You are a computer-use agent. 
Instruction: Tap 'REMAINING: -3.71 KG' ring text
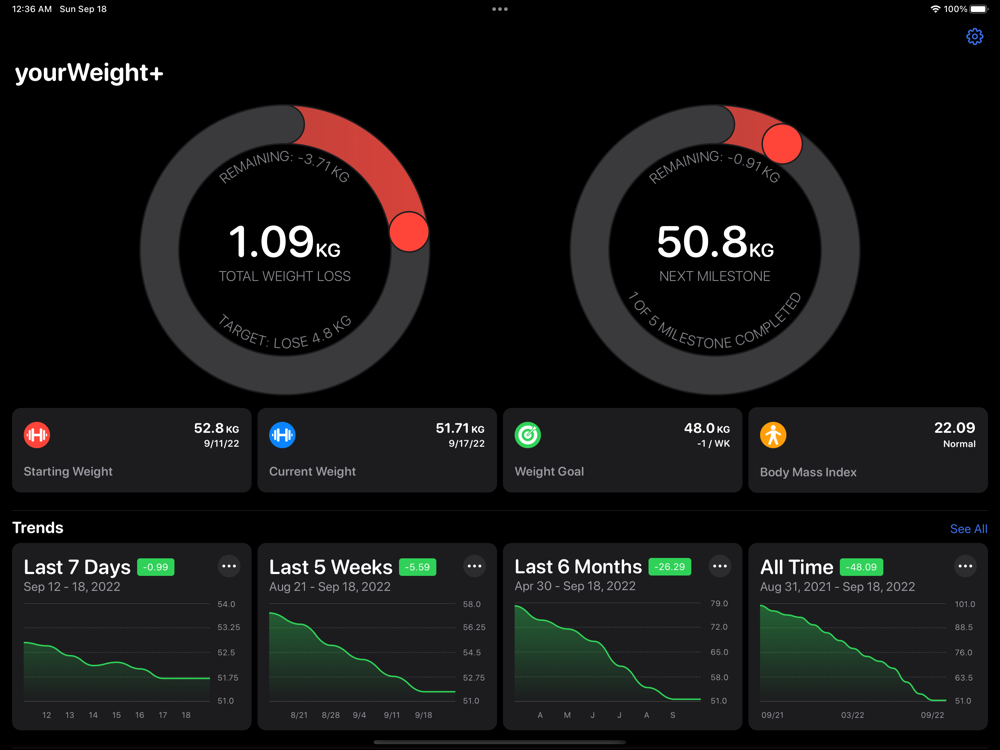(284, 166)
